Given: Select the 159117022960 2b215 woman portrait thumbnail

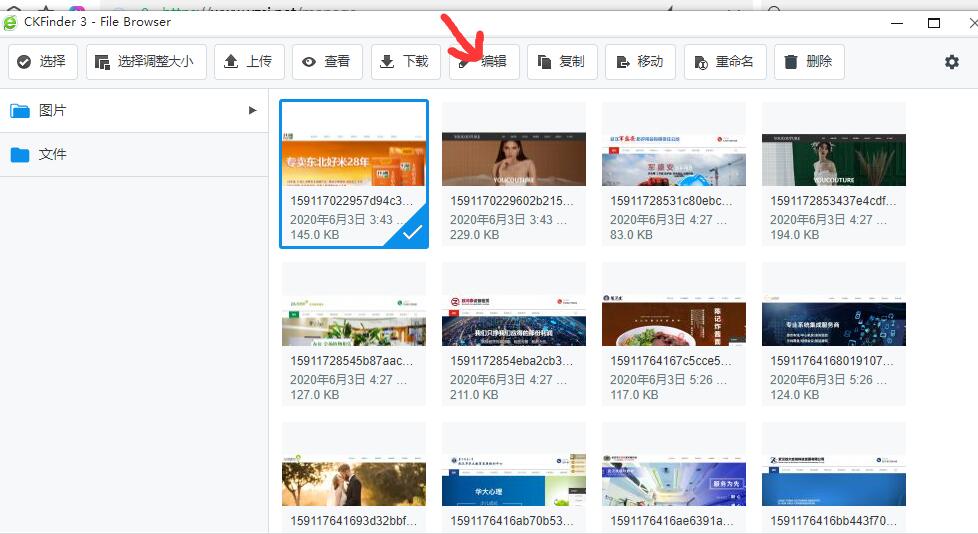Looking at the screenshot, I should pyautogui.click(x=514, y=160).
